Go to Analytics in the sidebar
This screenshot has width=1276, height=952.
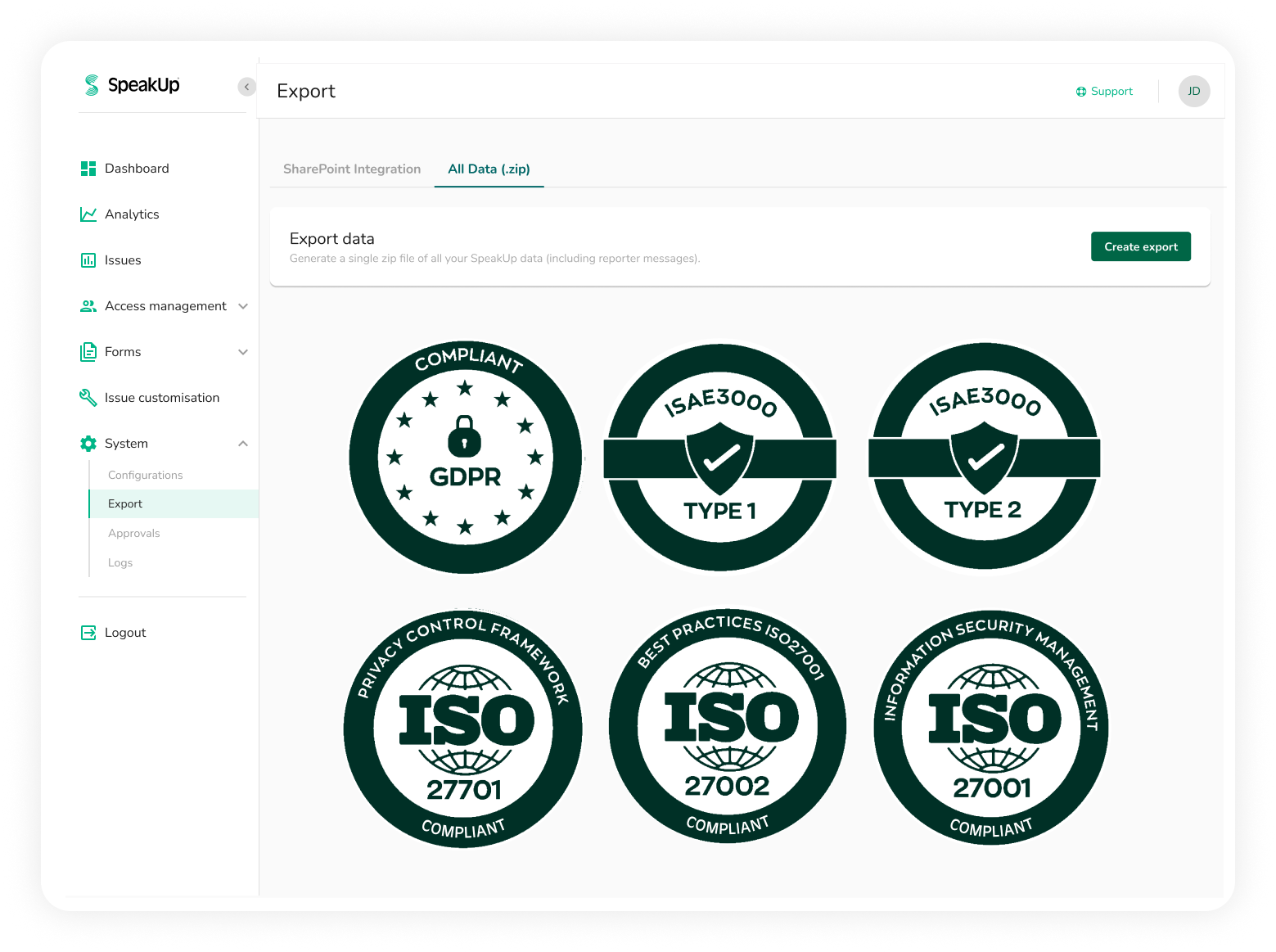point(132,214)
